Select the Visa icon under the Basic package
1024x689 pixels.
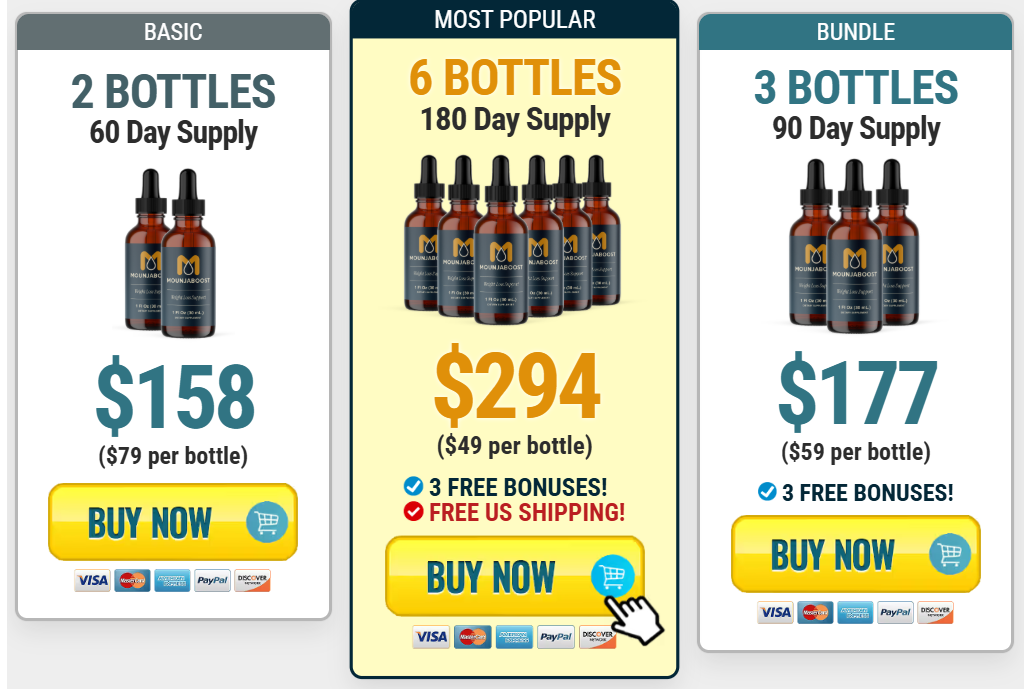[92, 580]
